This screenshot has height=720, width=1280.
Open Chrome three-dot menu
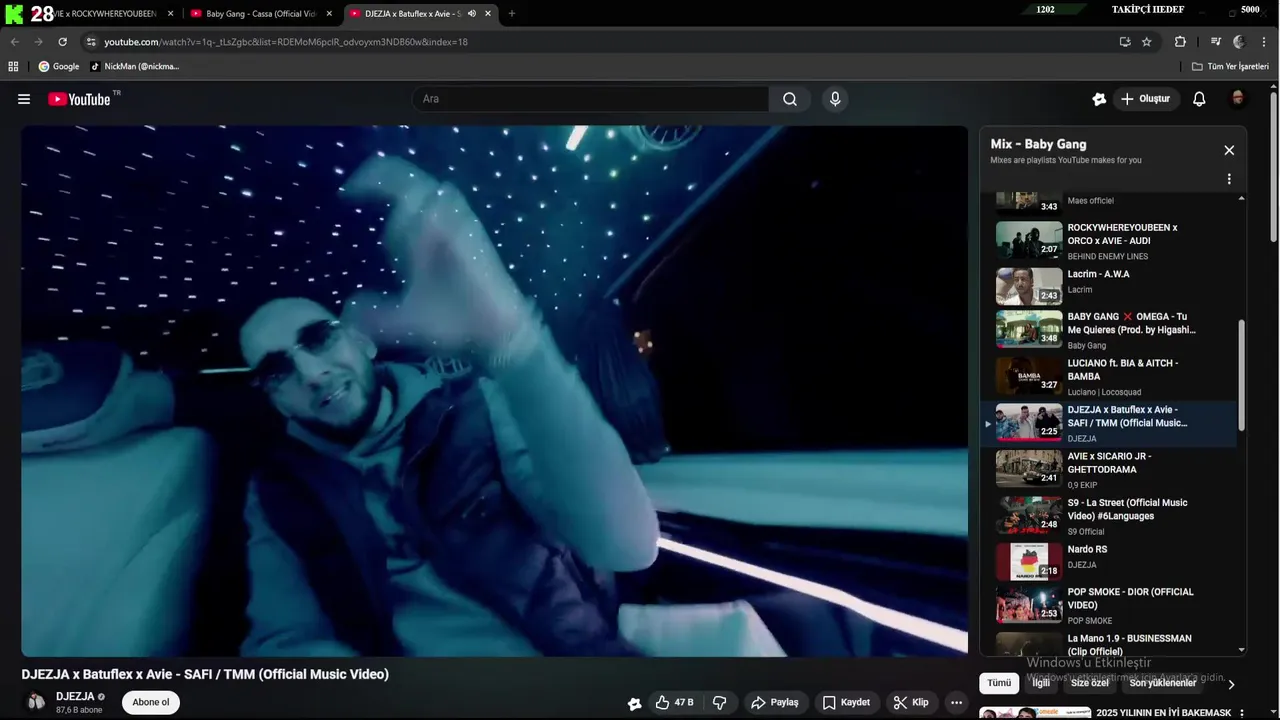1265,42
